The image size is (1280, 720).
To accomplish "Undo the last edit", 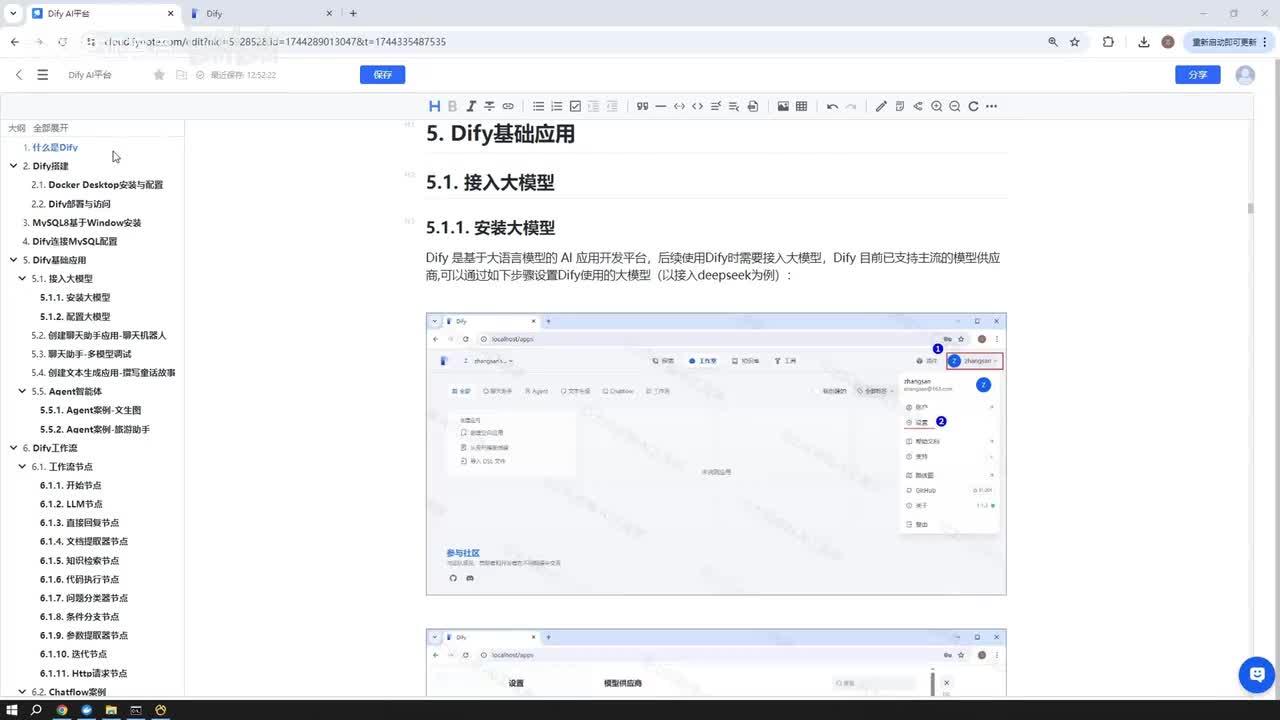I will click(832, 106).
